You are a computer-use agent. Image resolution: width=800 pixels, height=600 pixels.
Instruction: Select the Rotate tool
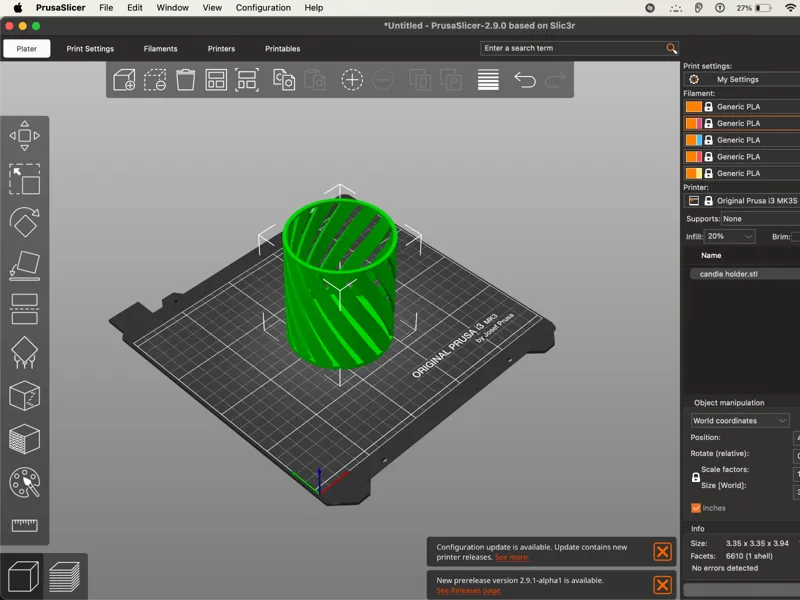pyautogui.click(x=24, y=222)
